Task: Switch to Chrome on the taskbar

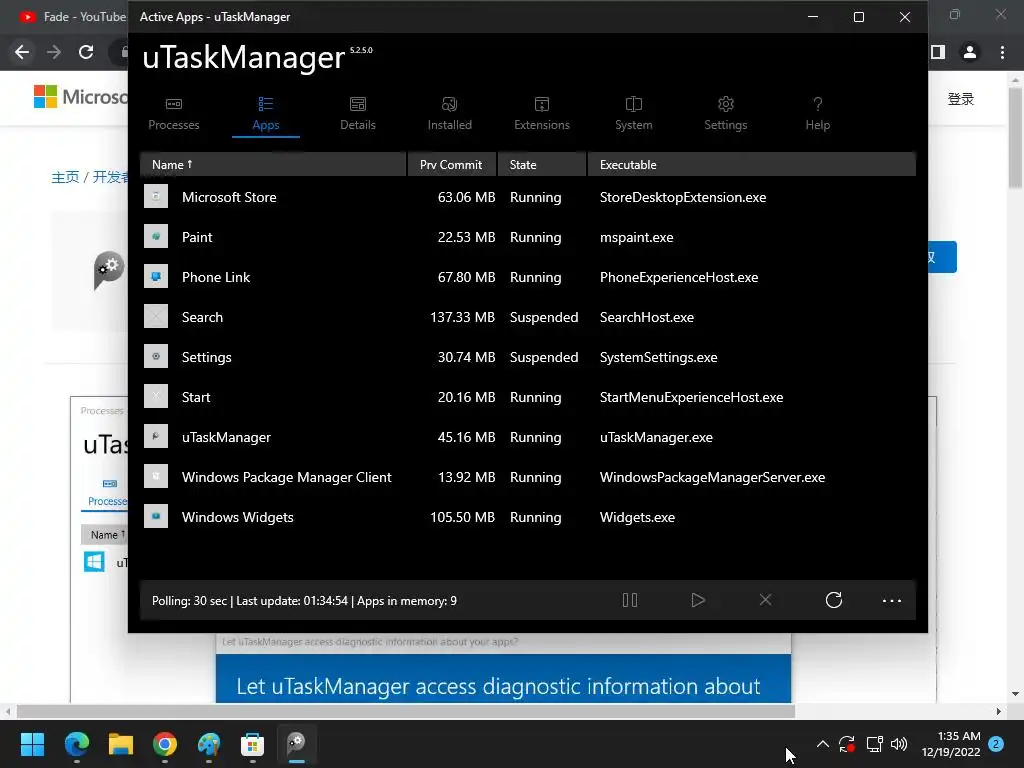Action: click(x=165, y=744)
